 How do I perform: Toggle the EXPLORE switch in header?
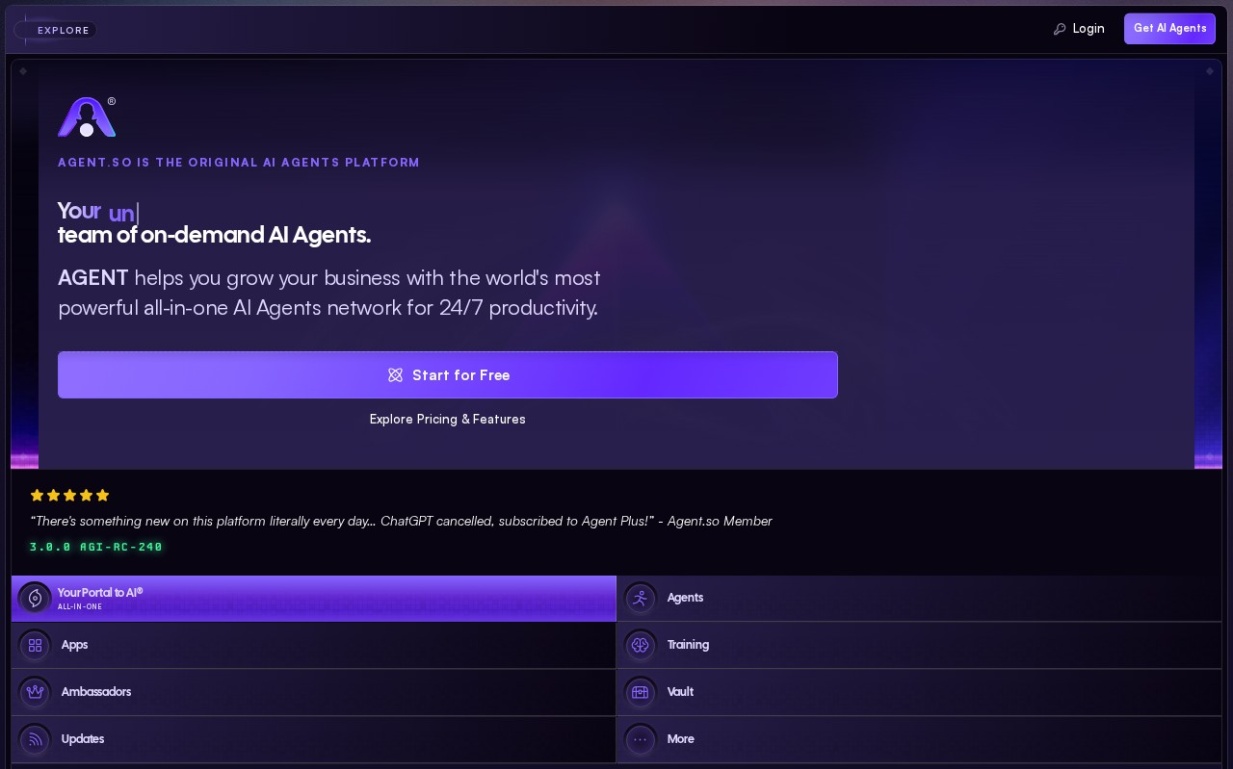click(55, 30)
